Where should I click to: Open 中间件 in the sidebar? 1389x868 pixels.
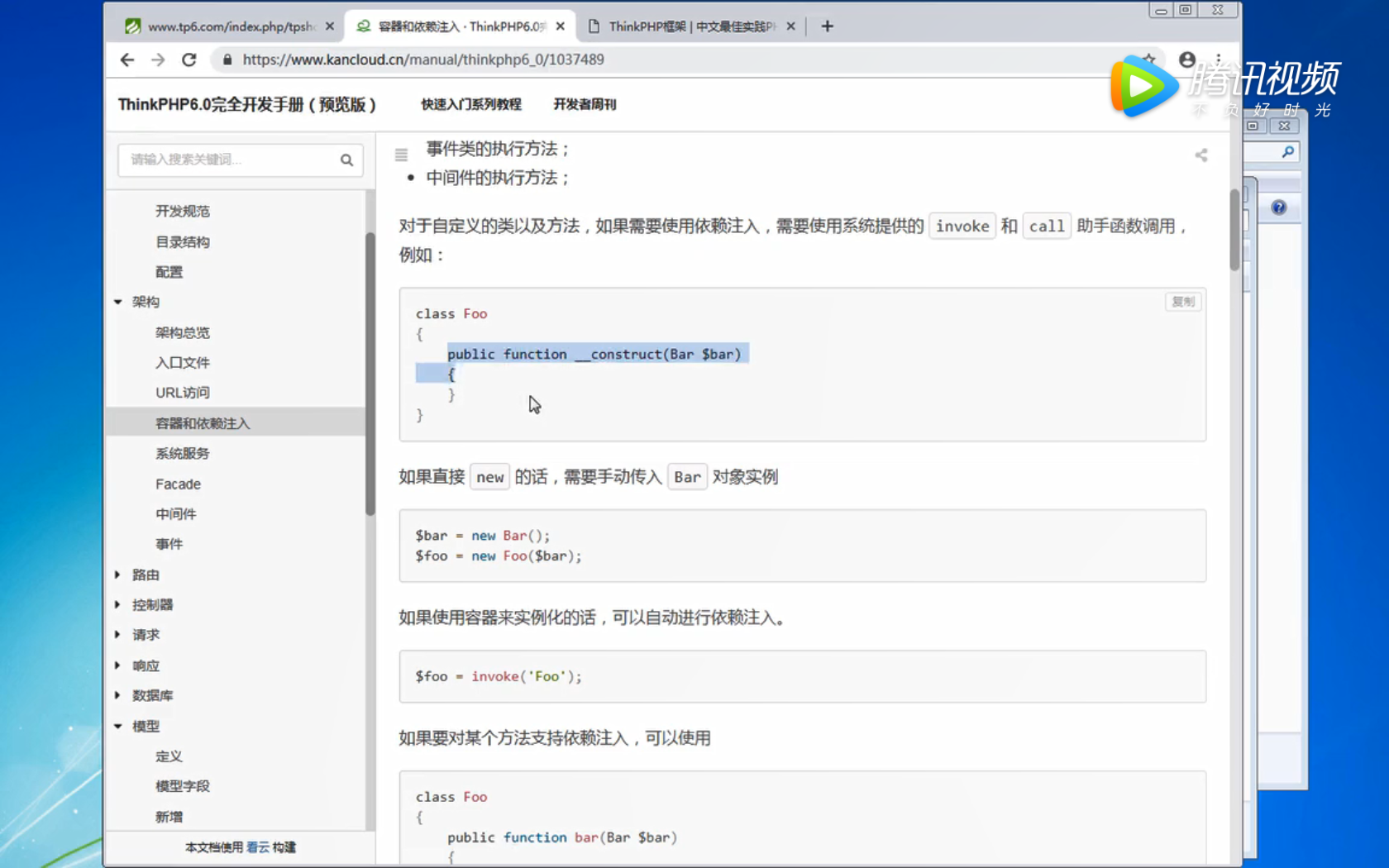coord(175,514)
